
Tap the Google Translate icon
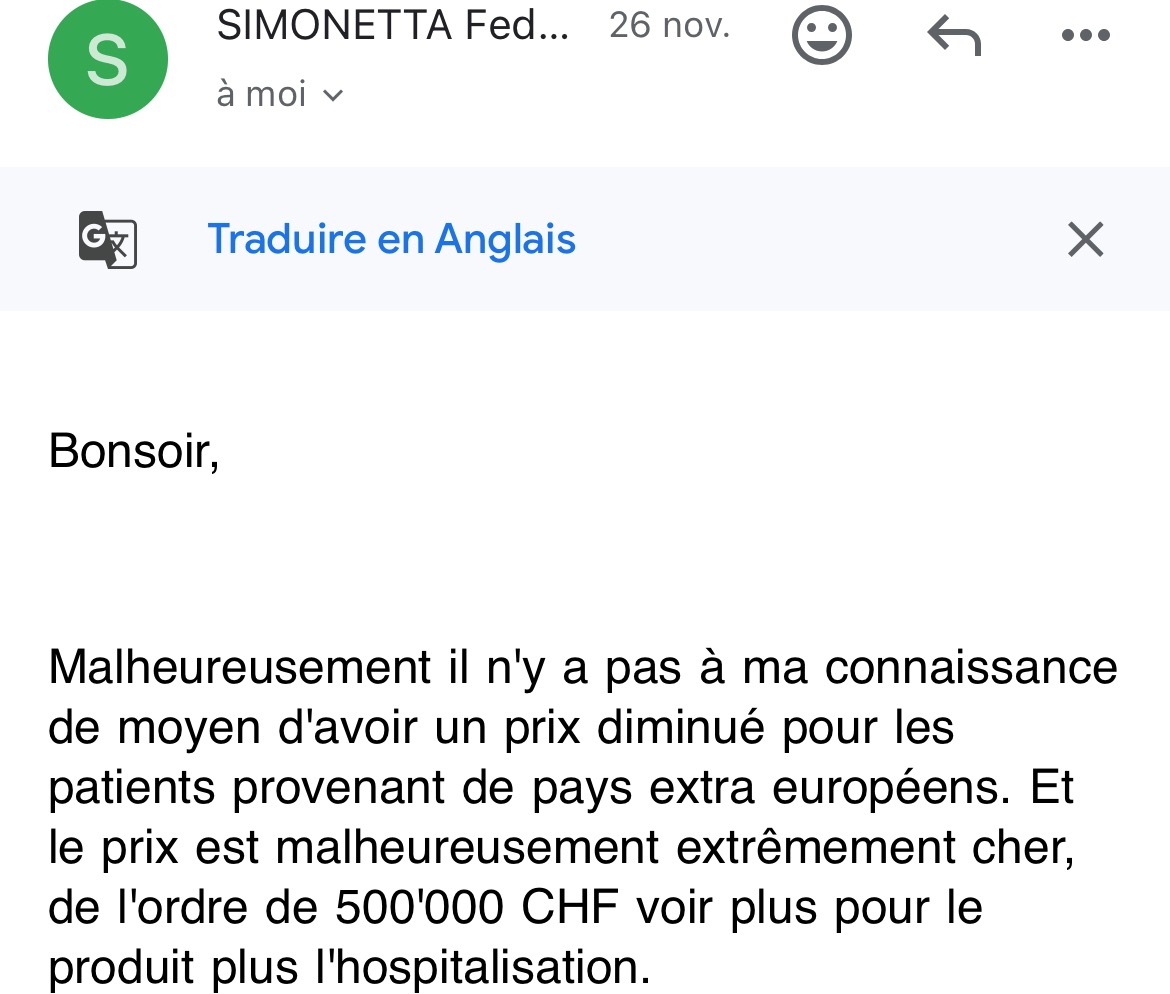[x=107, y=240]
